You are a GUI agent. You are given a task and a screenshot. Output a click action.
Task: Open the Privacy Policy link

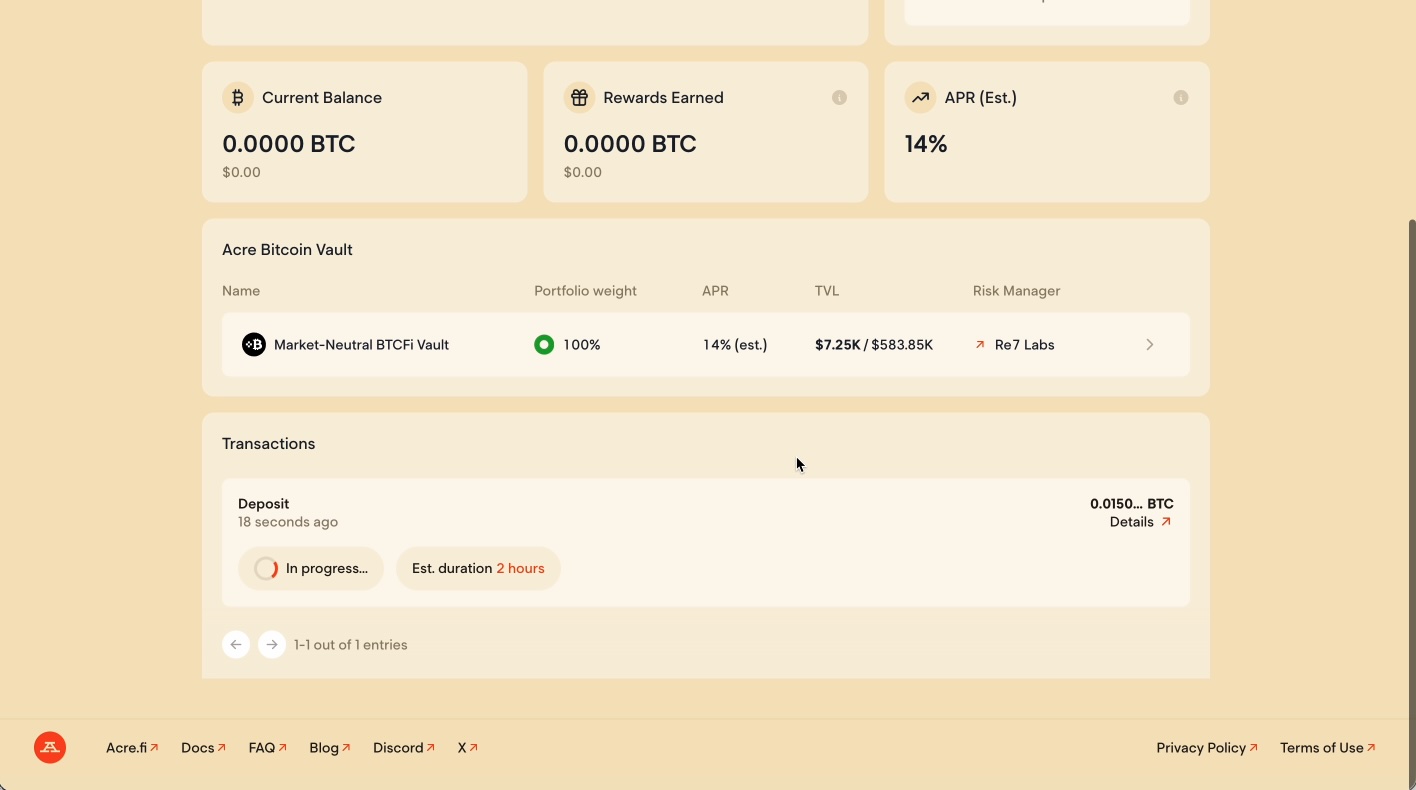pyautogui.click(x=1206, y=748)
